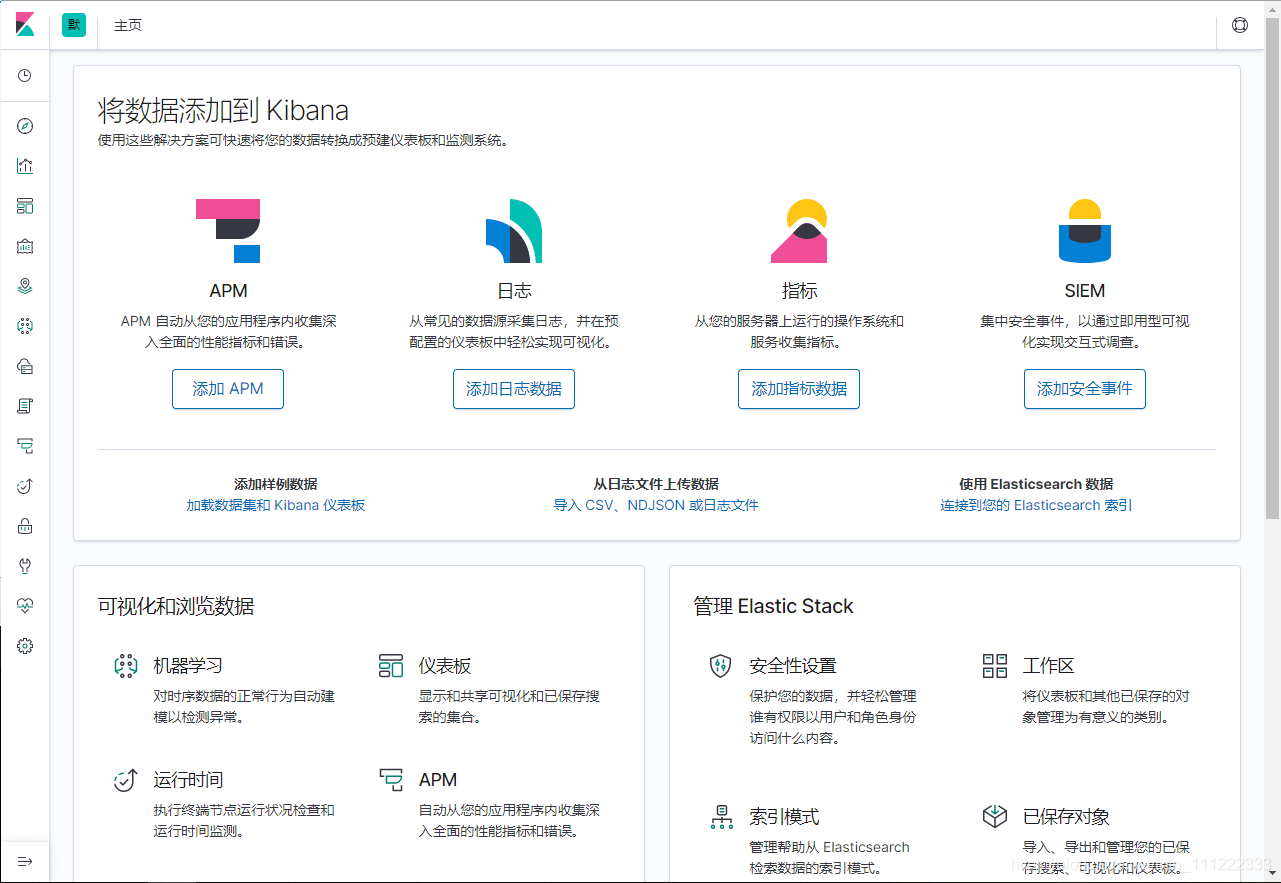Open Visualize from the sidebar chart icon

tap(25, 166)
